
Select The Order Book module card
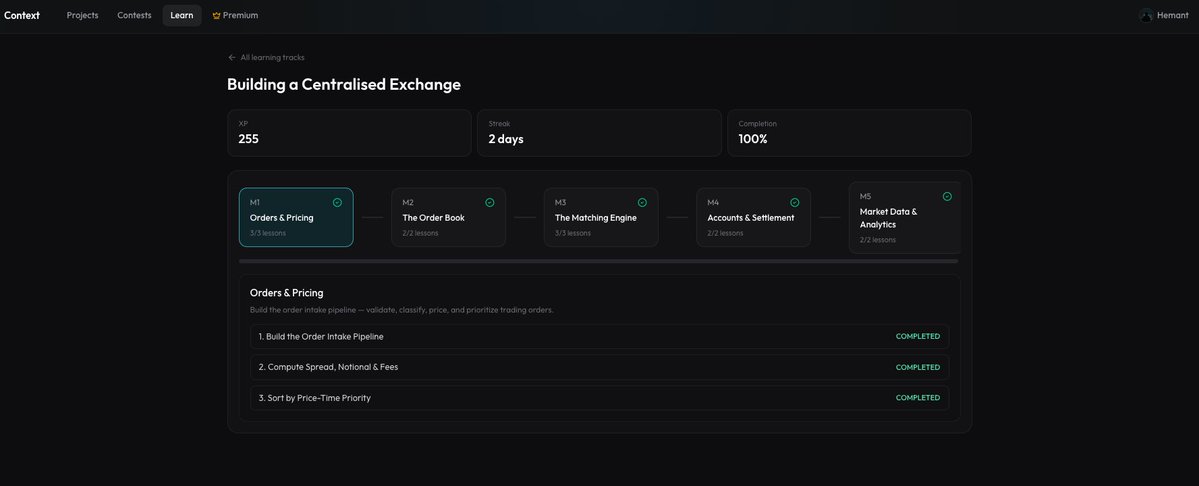pos(448,217)
